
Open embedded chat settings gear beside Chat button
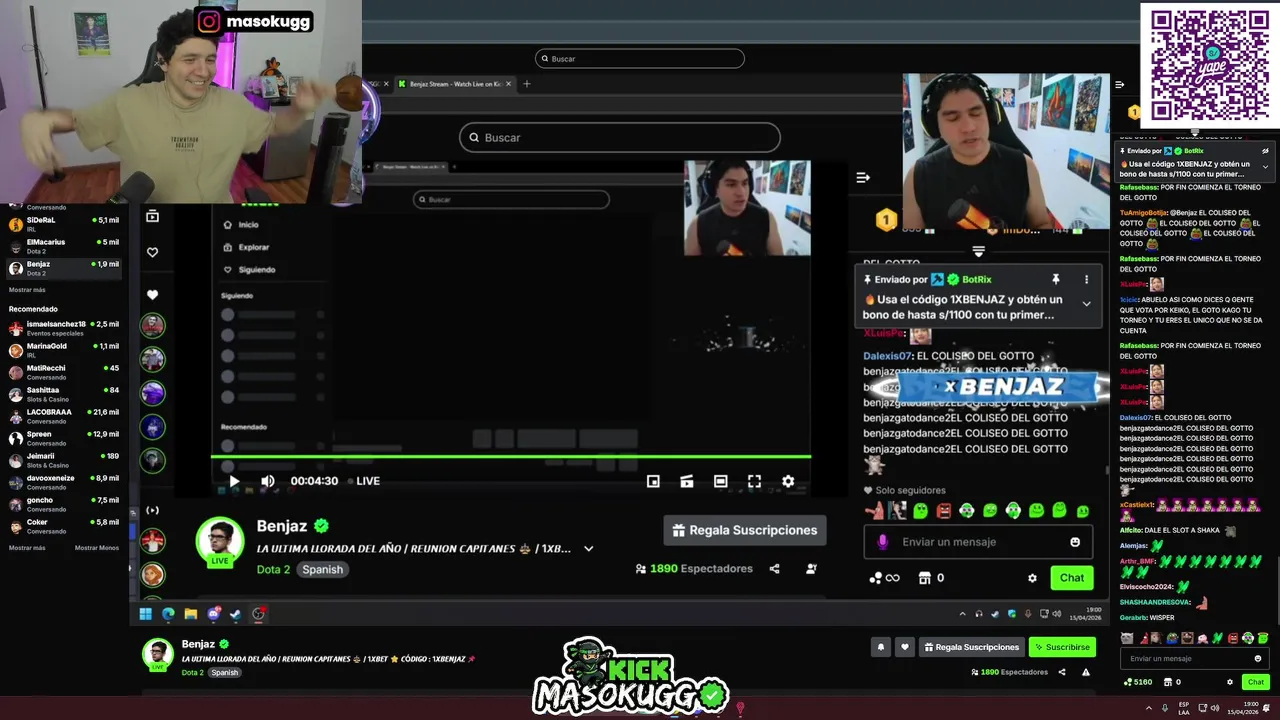tap(1032, 578)
